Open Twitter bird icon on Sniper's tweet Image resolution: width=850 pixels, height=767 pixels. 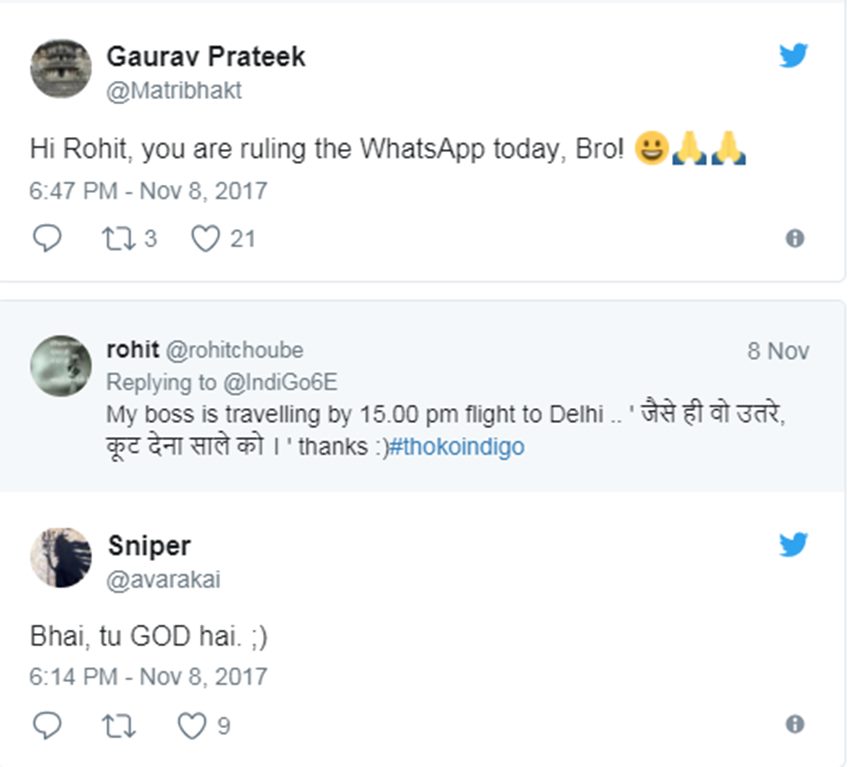pyautogui.click(x=793, y=543)
